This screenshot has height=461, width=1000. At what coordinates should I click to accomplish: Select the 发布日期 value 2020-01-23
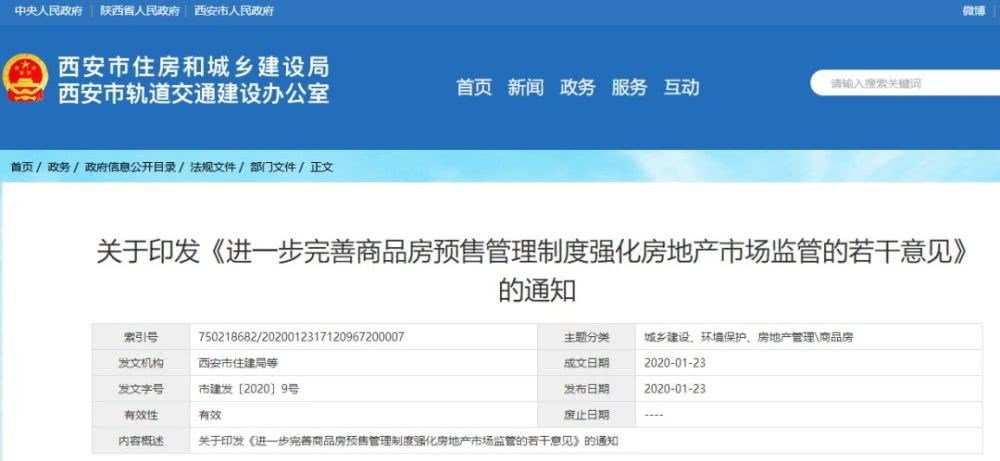[675, 389]
